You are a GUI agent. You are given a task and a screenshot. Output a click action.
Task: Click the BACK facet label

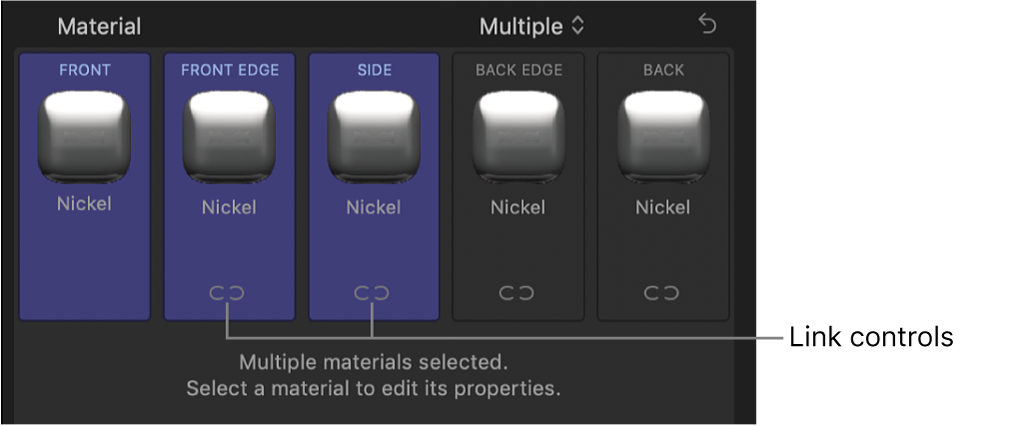click(663, 70)
